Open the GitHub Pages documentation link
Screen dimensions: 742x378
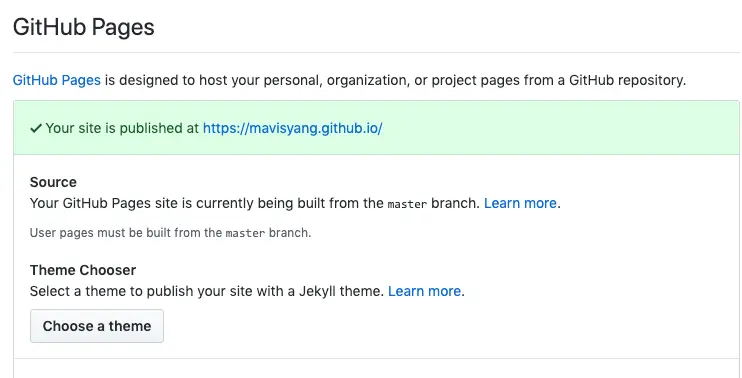coord(56,80)
